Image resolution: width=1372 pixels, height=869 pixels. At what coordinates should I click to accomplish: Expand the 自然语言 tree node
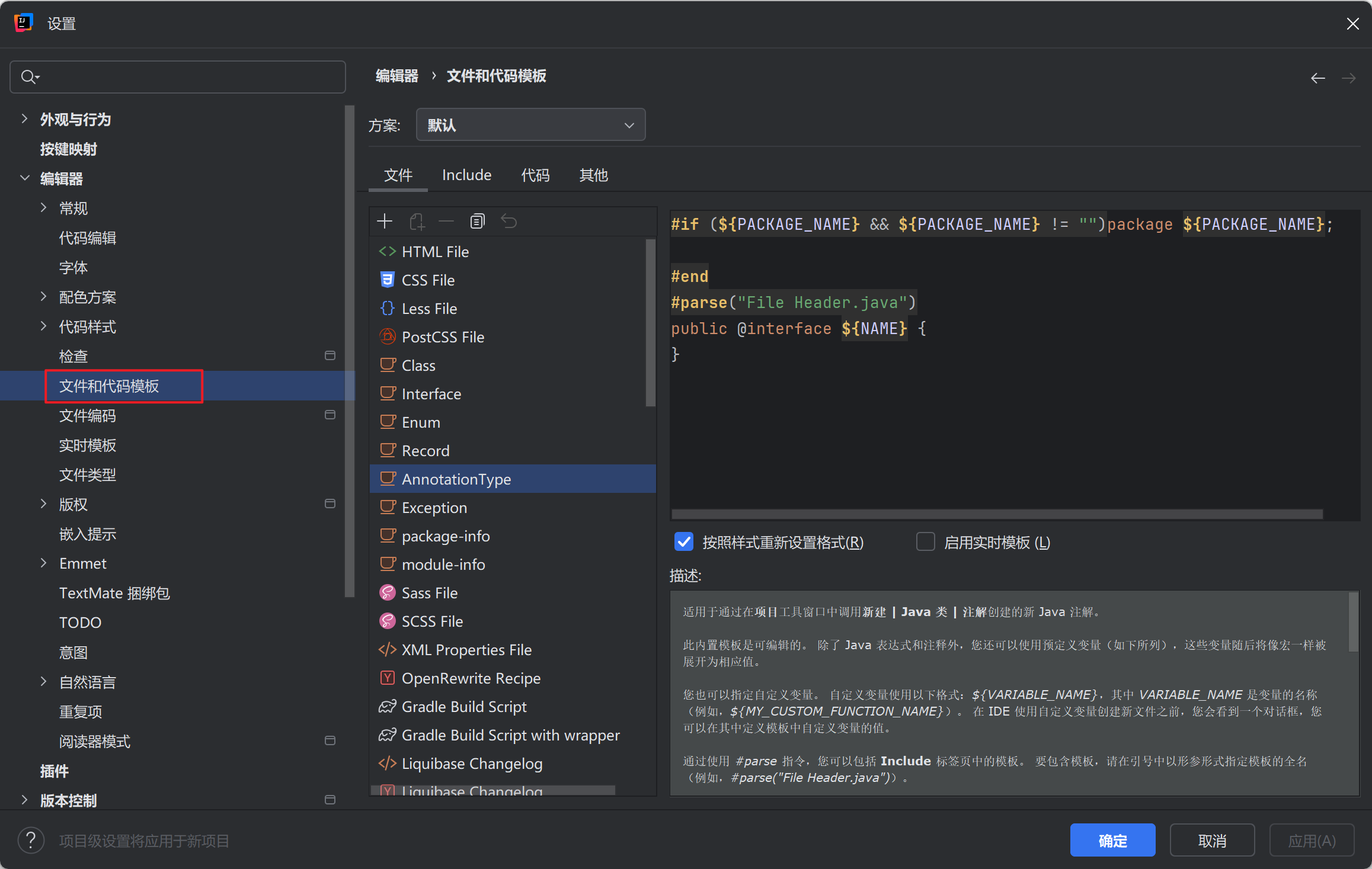pos(43,681)
